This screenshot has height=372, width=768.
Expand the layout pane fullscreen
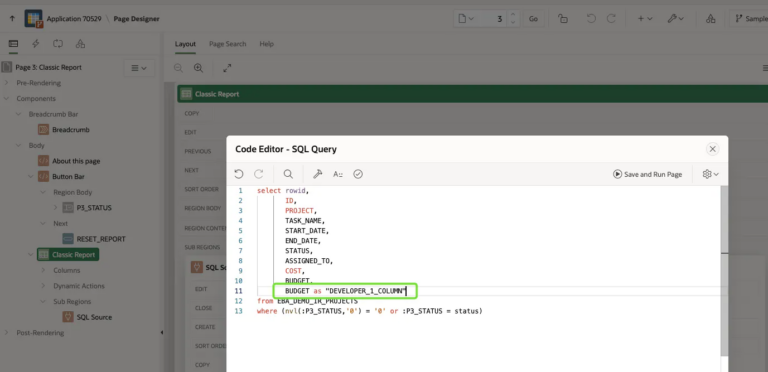(x=227, y=68)
